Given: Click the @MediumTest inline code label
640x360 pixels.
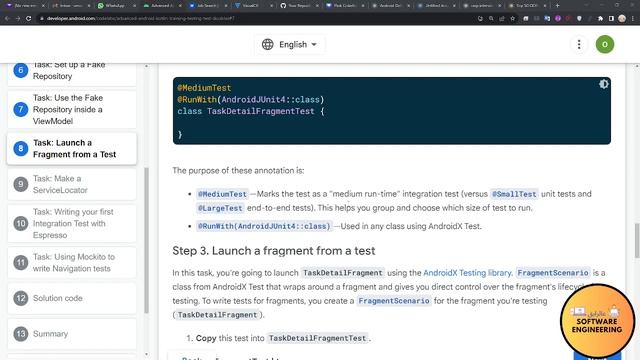Looking at the screenshot, I should coord(222,194).
